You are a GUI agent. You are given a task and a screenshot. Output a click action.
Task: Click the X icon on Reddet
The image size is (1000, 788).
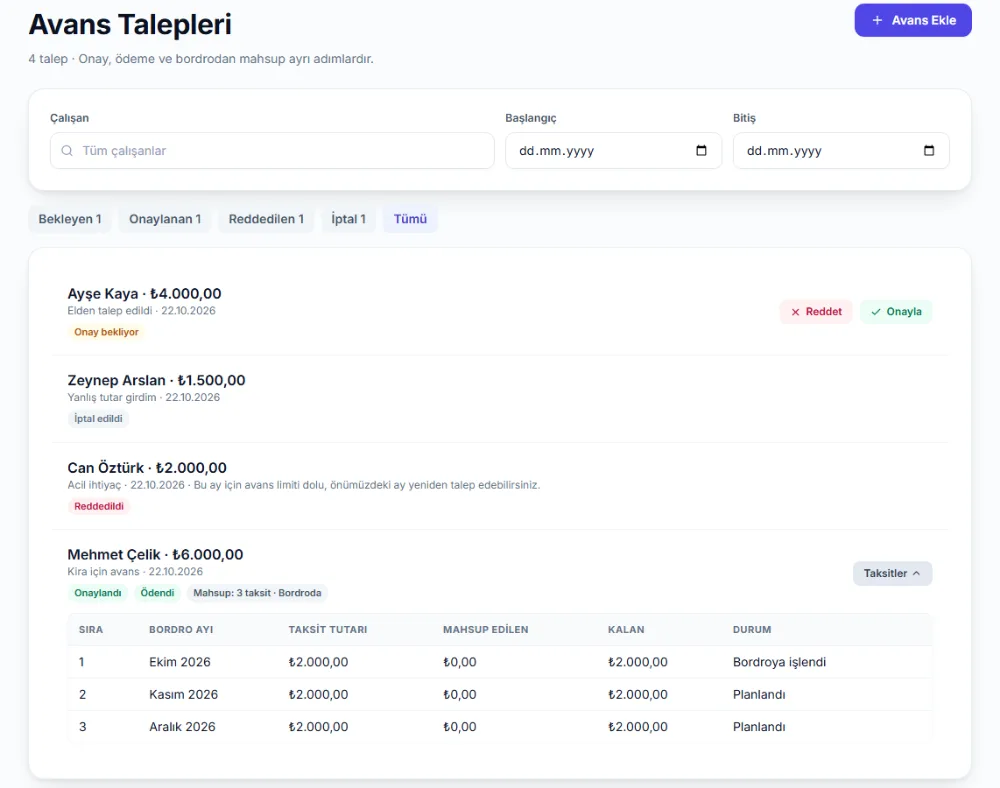tap(795, 312)
